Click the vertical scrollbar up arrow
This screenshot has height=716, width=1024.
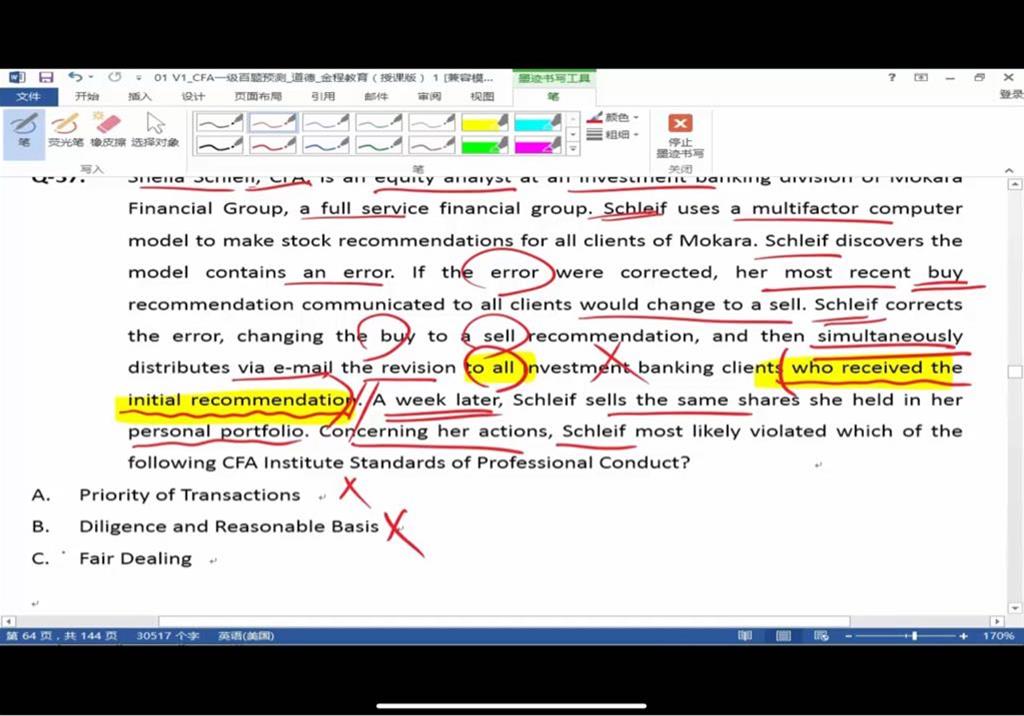tap(1015, 185)
